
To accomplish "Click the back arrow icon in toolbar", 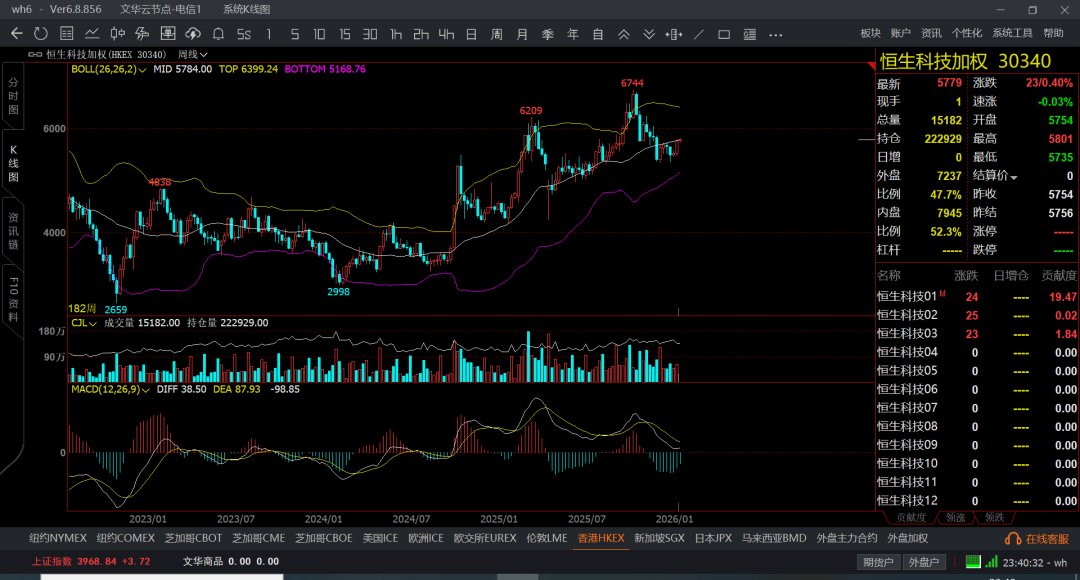I will click(16, 34).
